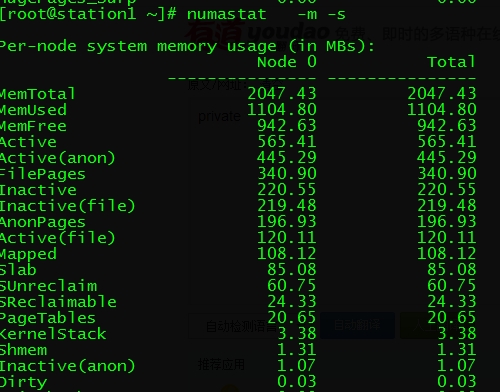Viewport: 500px width, 392px height.
Task: Select MemTotal value 2047.43 under Node 0
Action: pyautogui.click(x=282, y=94)
